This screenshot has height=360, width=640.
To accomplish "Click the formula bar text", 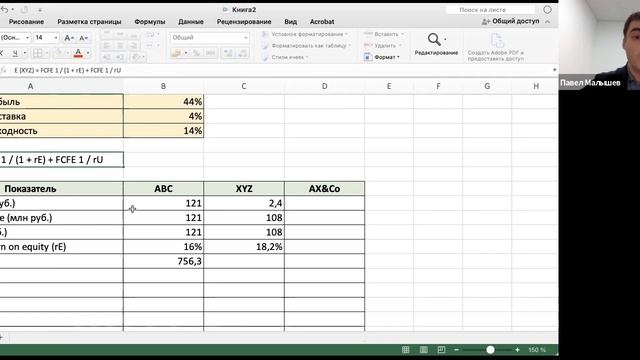I will [x=67, y=70].
